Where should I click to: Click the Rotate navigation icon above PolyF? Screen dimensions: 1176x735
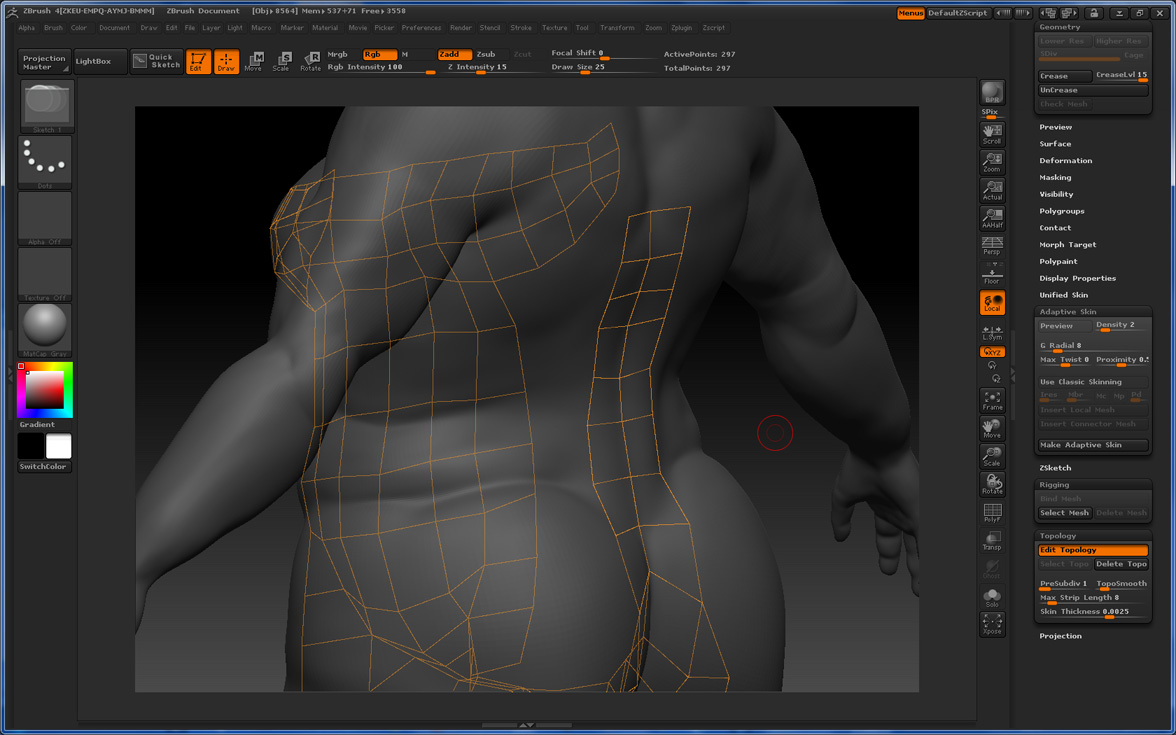tap(992, 484)
